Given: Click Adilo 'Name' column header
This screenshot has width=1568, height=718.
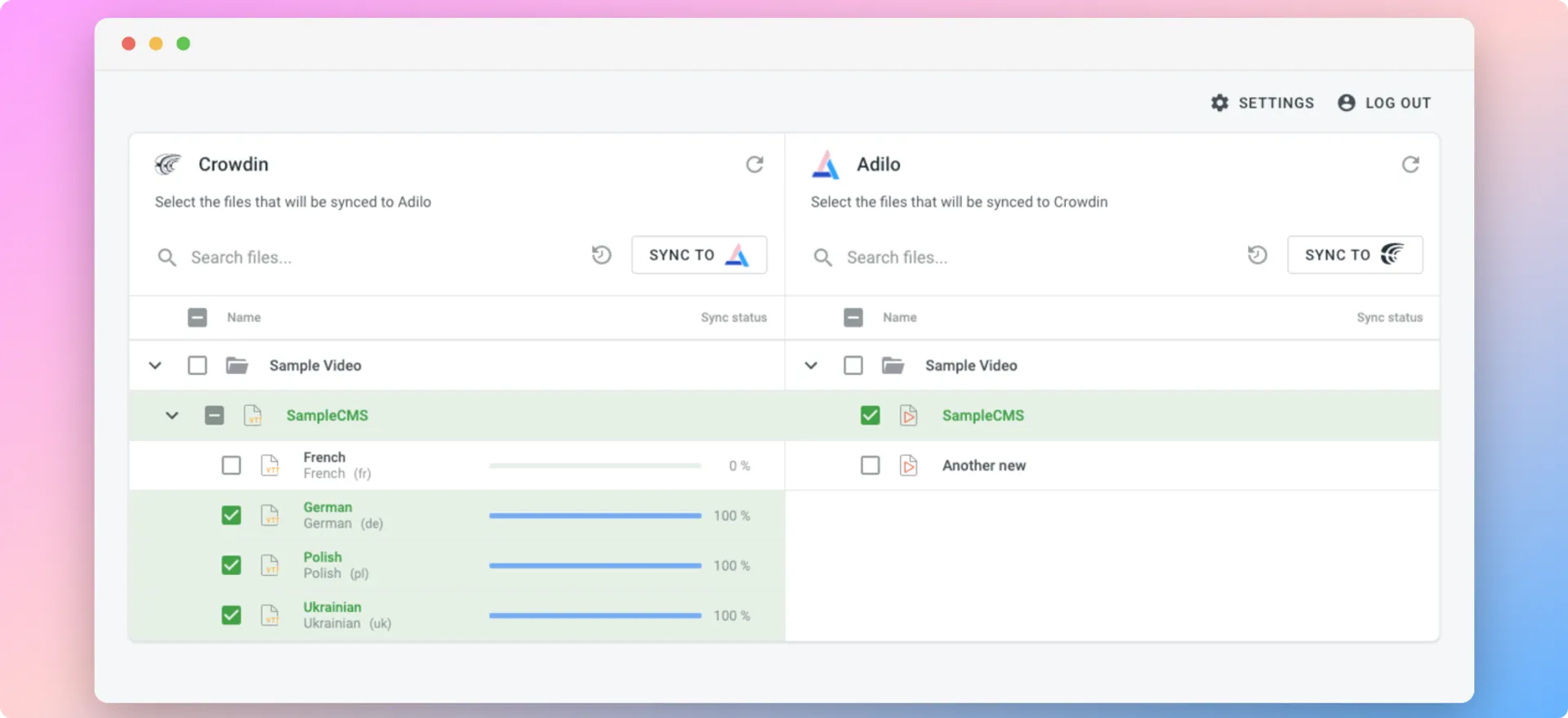Looking at the screenshot, I should click(x=900, y=318).
